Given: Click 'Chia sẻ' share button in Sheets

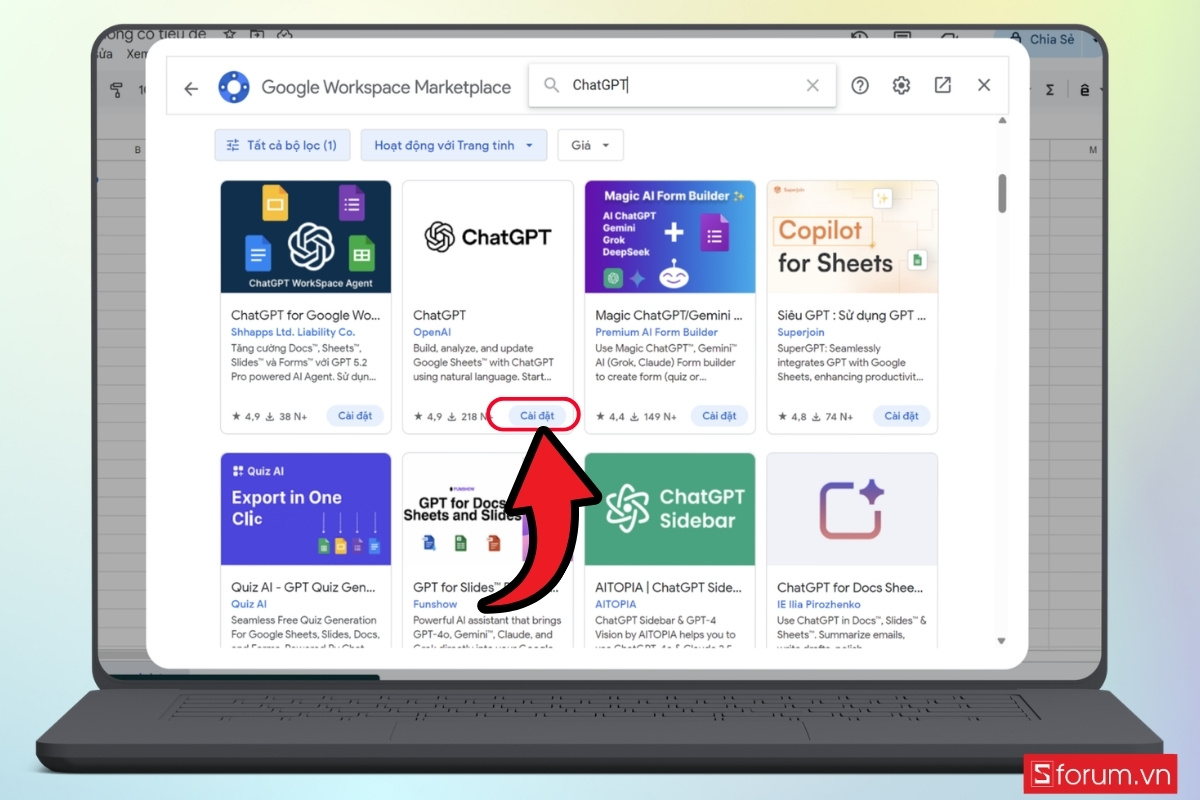Looking at the screenshot, I should [1043, 40].
